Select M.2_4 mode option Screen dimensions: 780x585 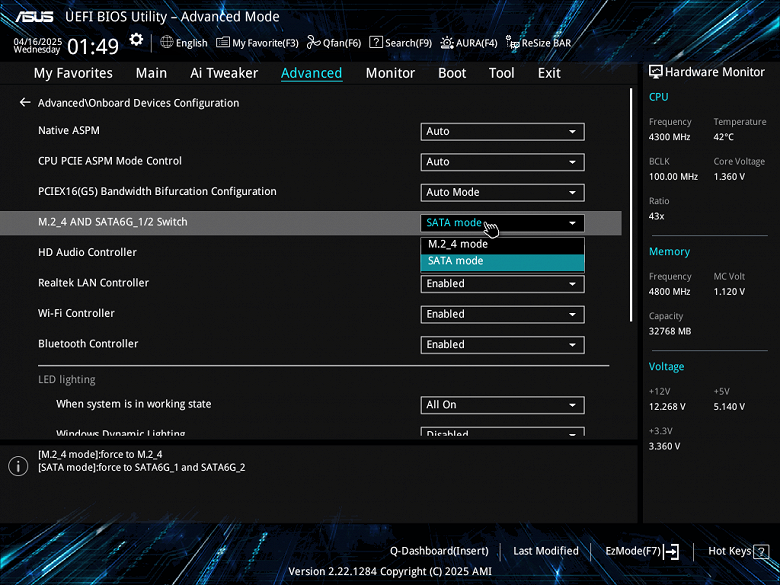coord(502,244)
